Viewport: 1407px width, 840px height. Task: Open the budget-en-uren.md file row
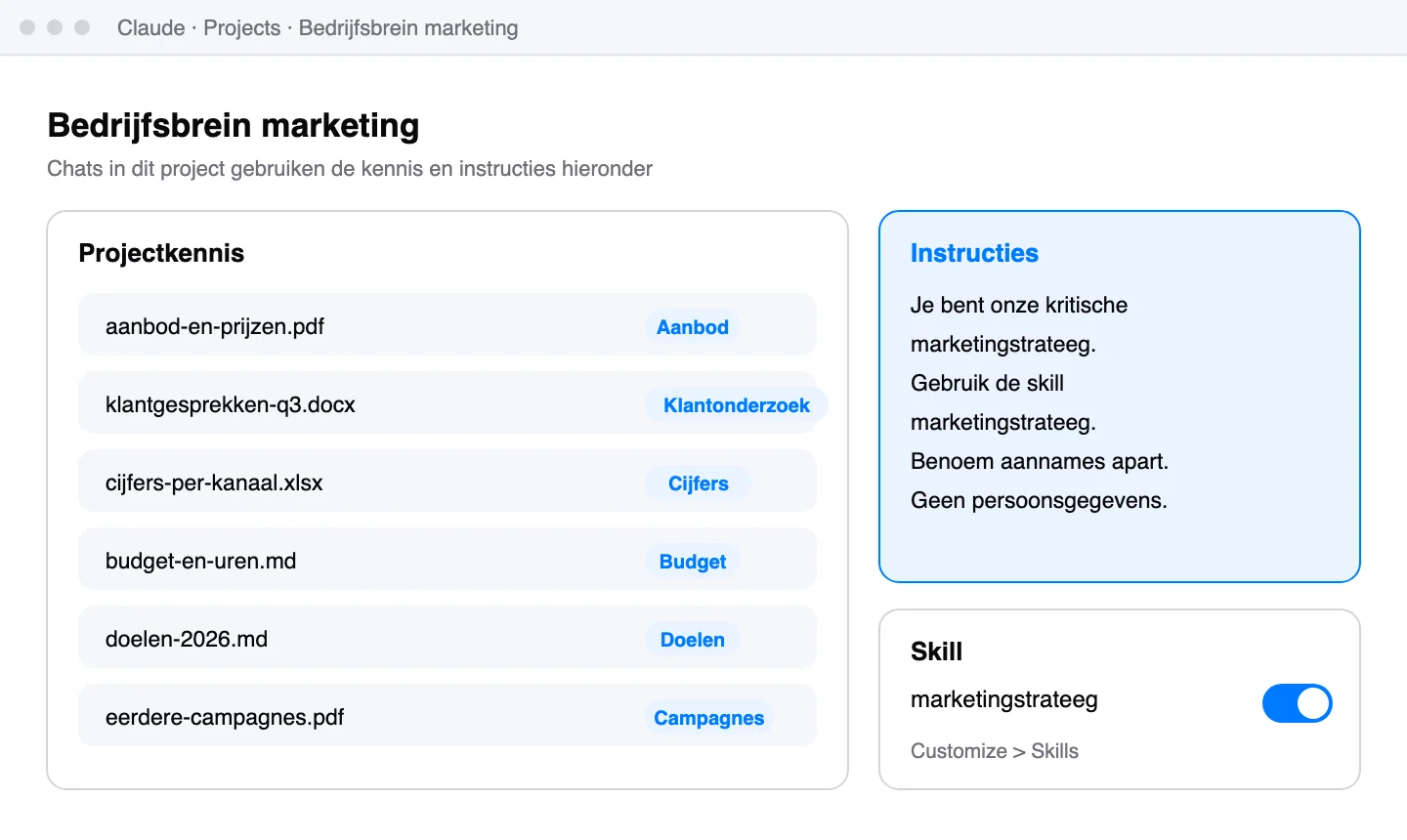[448, 559]
